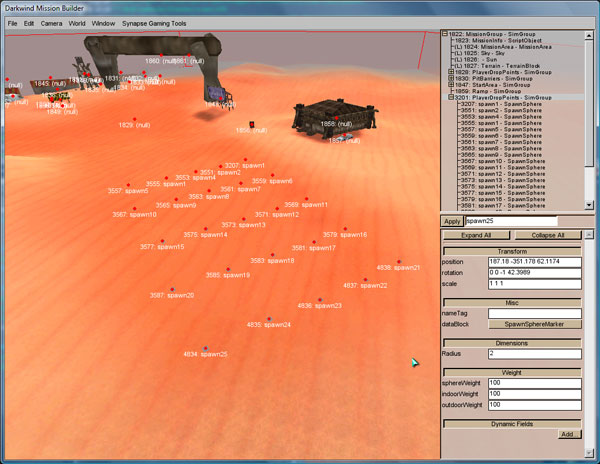
Task: Select the spawn18 marker labeled 3583
Action: click(272, 255)
